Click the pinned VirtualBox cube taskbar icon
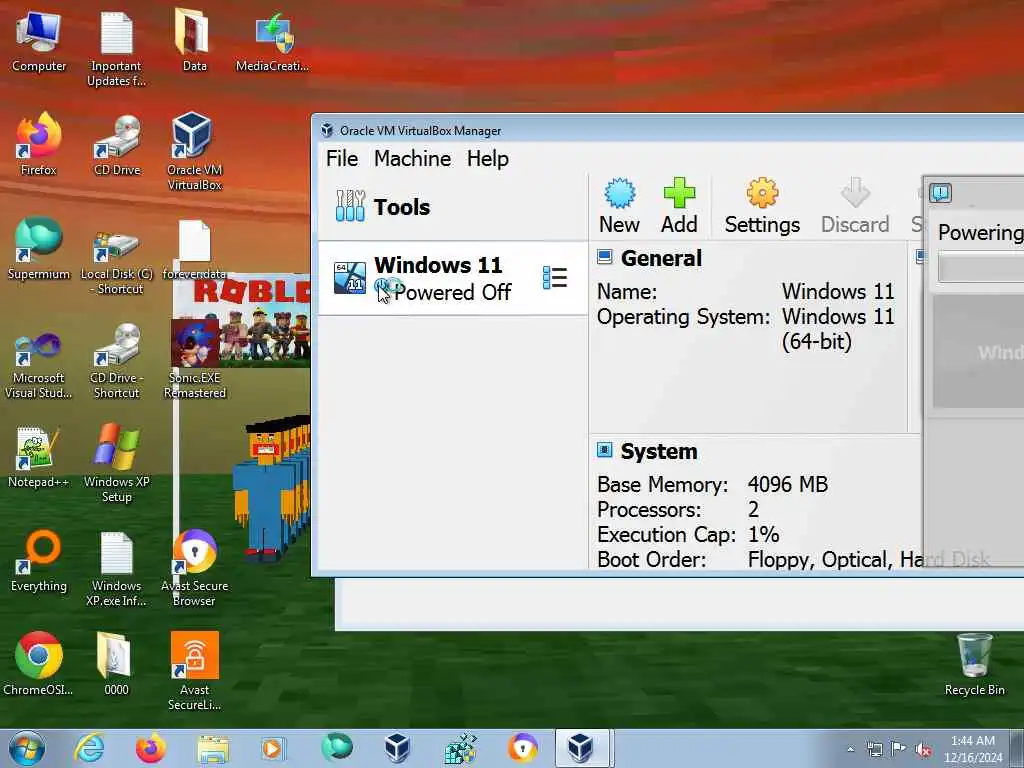The width and height of the screenshot is (1024, 768). [x=397, y=748]
